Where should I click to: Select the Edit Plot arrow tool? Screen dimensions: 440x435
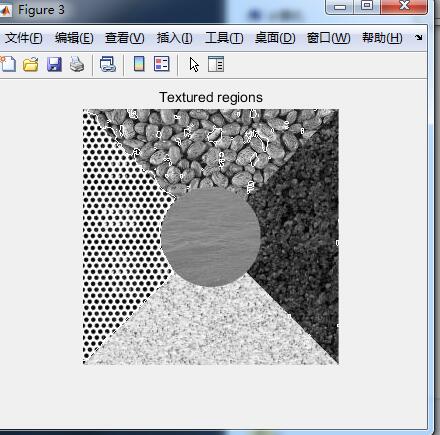click(x=194, y=64)
